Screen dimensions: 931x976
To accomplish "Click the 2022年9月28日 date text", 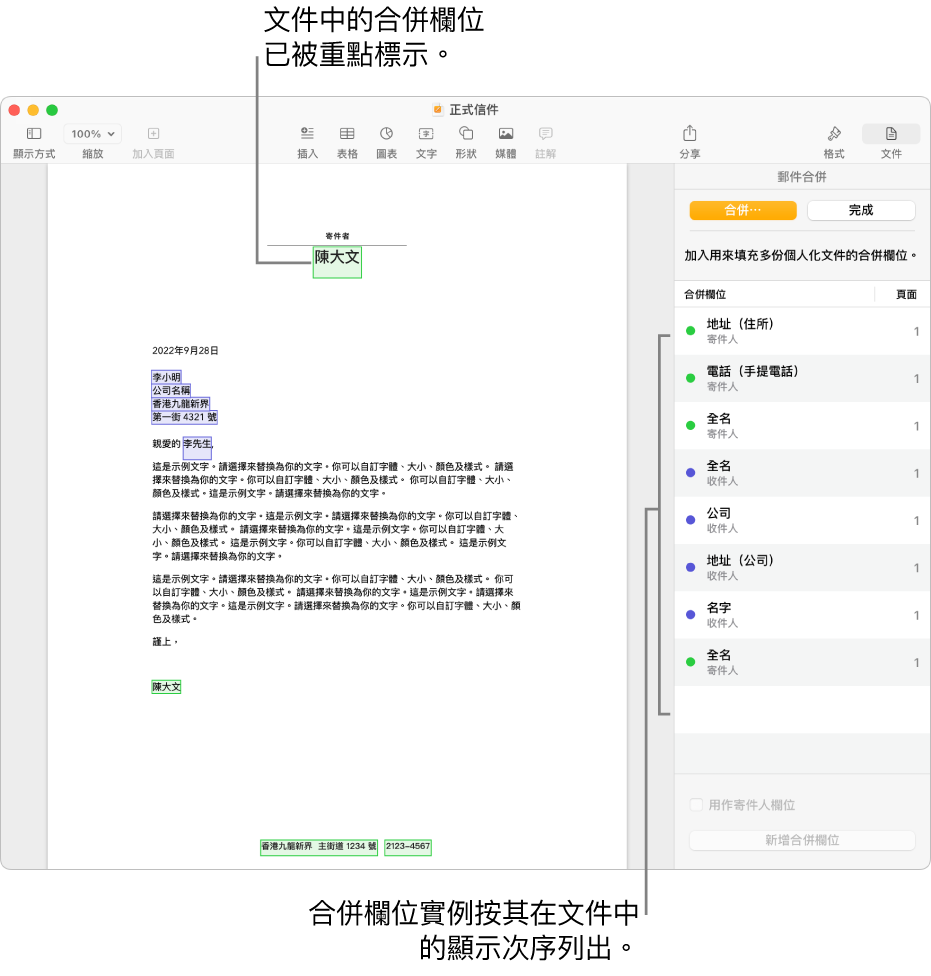I will coord(185,350).
